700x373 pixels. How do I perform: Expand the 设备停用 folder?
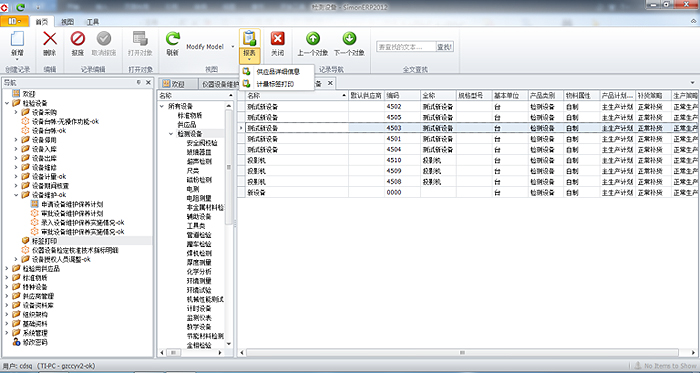(16, 140)
